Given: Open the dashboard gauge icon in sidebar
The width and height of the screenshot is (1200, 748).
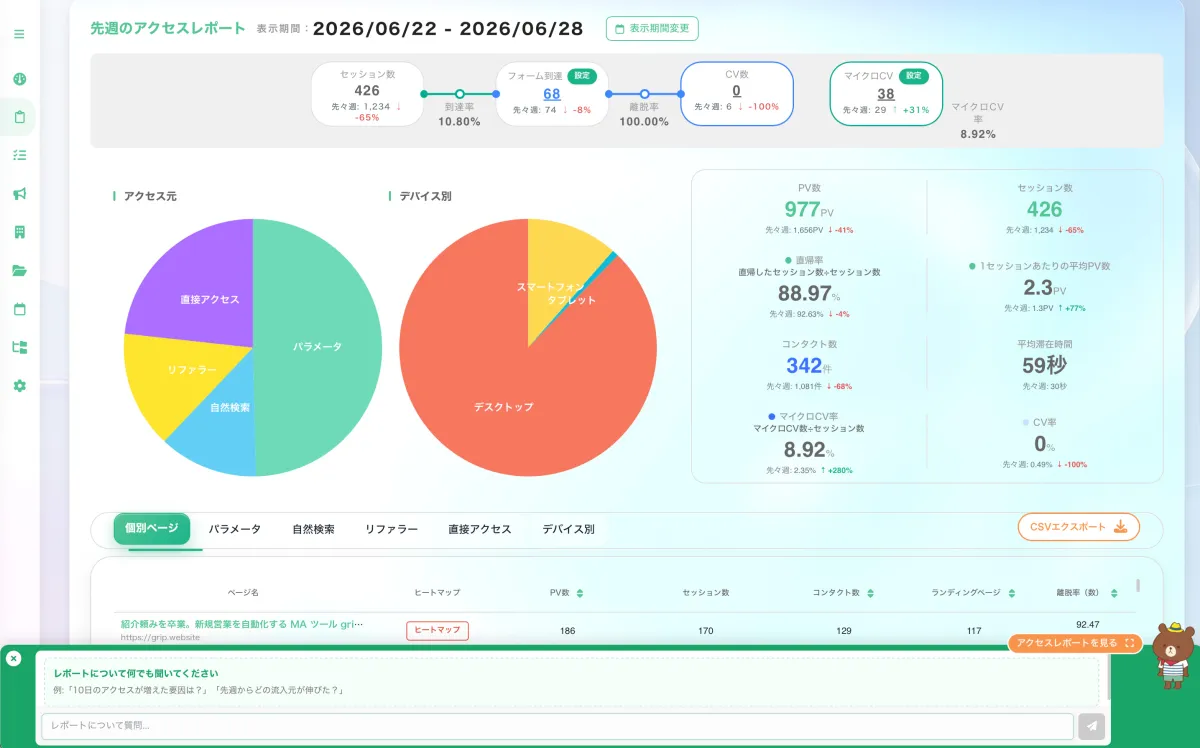Looking at the screenshot, I should coord(19,79).
